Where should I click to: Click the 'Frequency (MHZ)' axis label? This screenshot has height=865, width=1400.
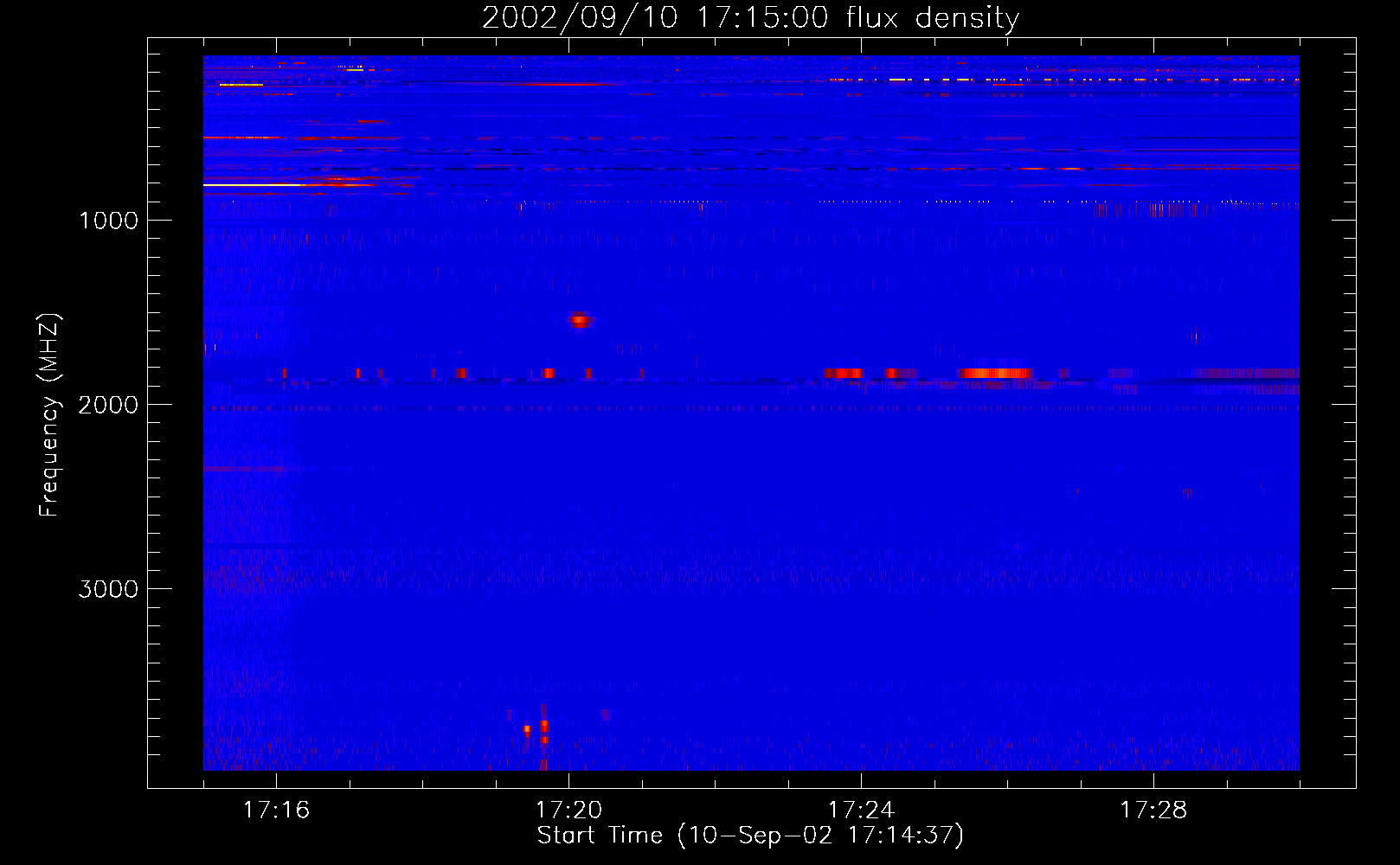click(49, 415)
